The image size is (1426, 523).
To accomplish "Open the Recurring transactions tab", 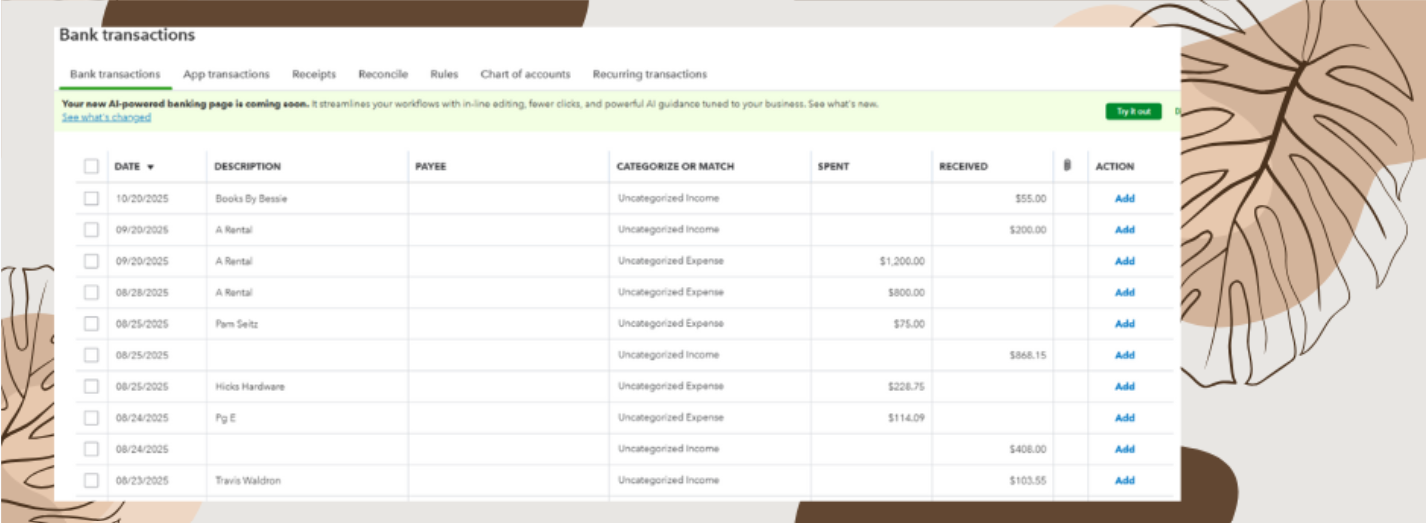I will coord(650,74).
